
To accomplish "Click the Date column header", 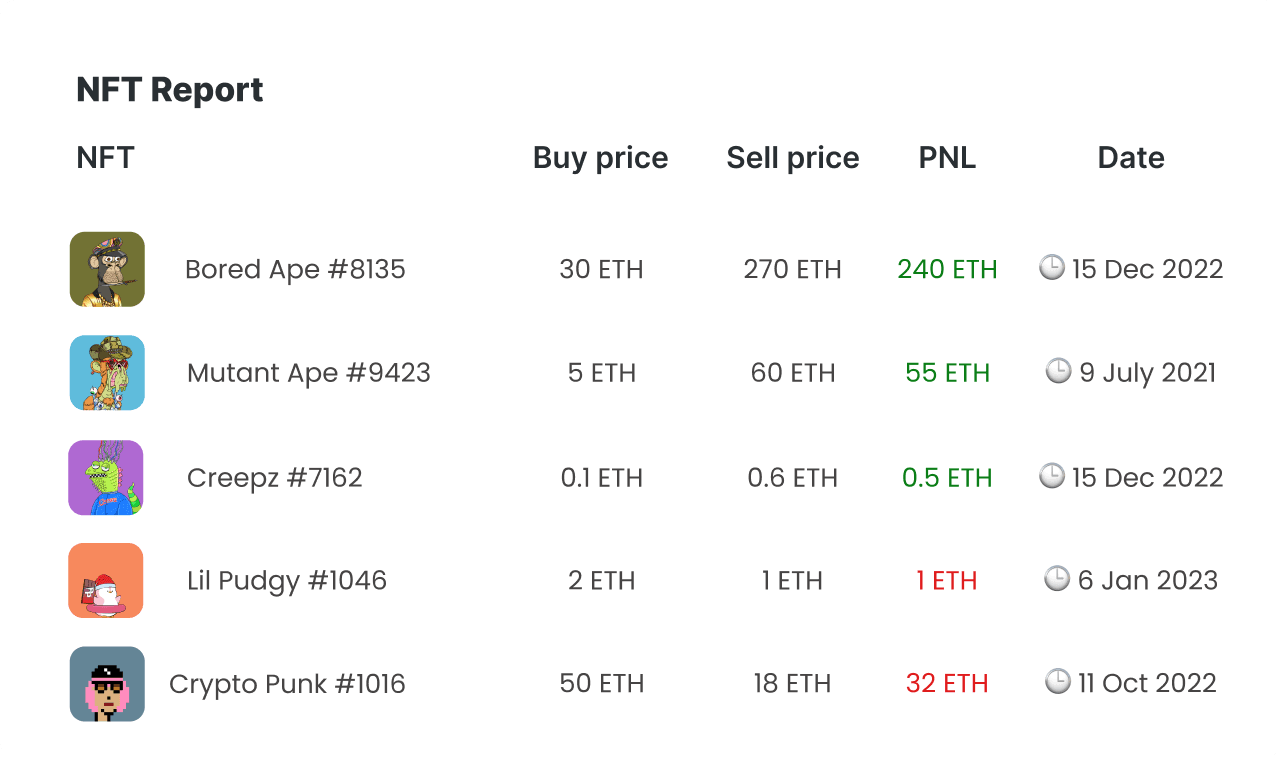I will pyautogui.click(x=1131, y=158).
